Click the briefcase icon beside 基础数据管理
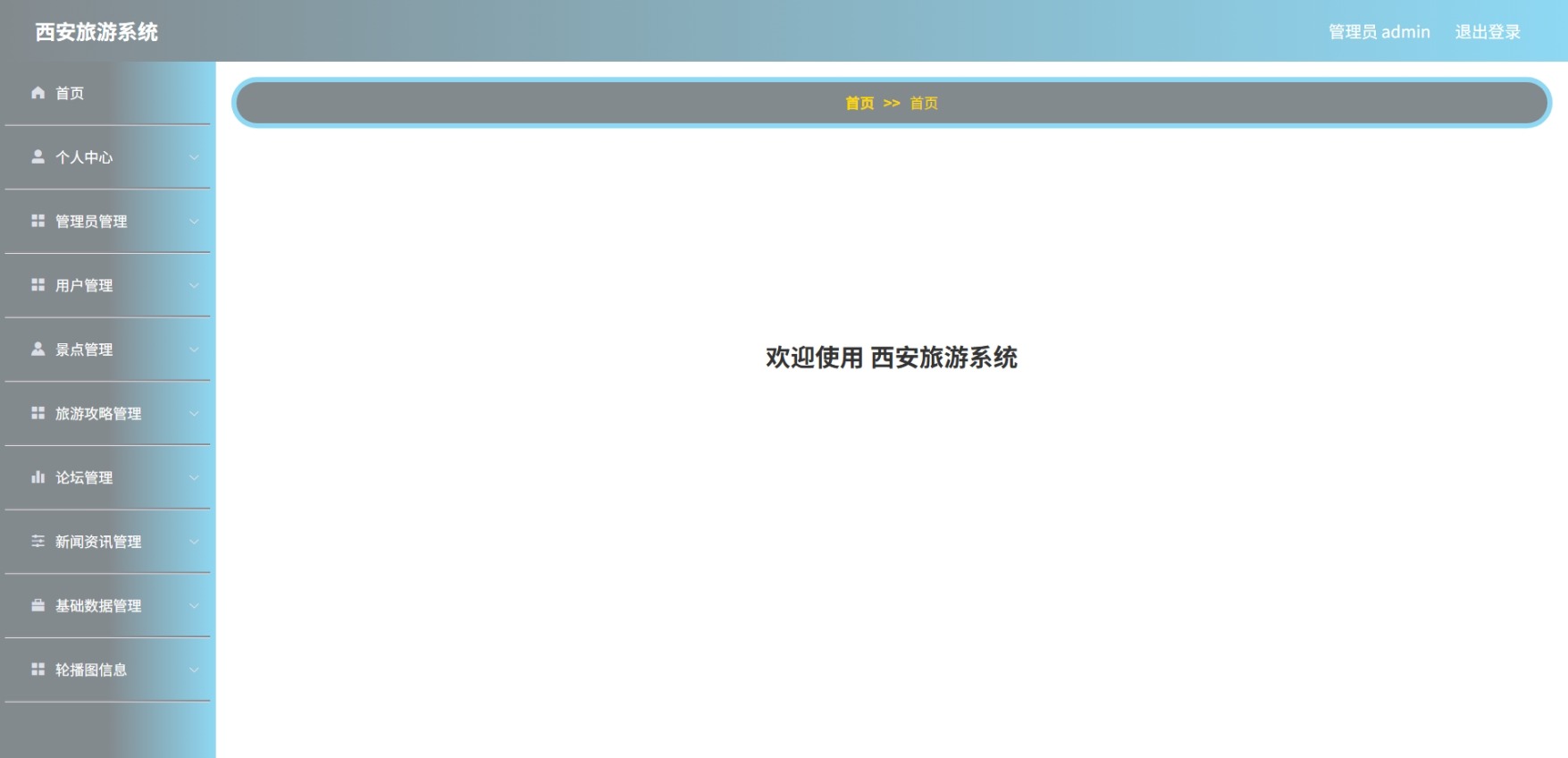1568x758 pixels. [38, 605]
